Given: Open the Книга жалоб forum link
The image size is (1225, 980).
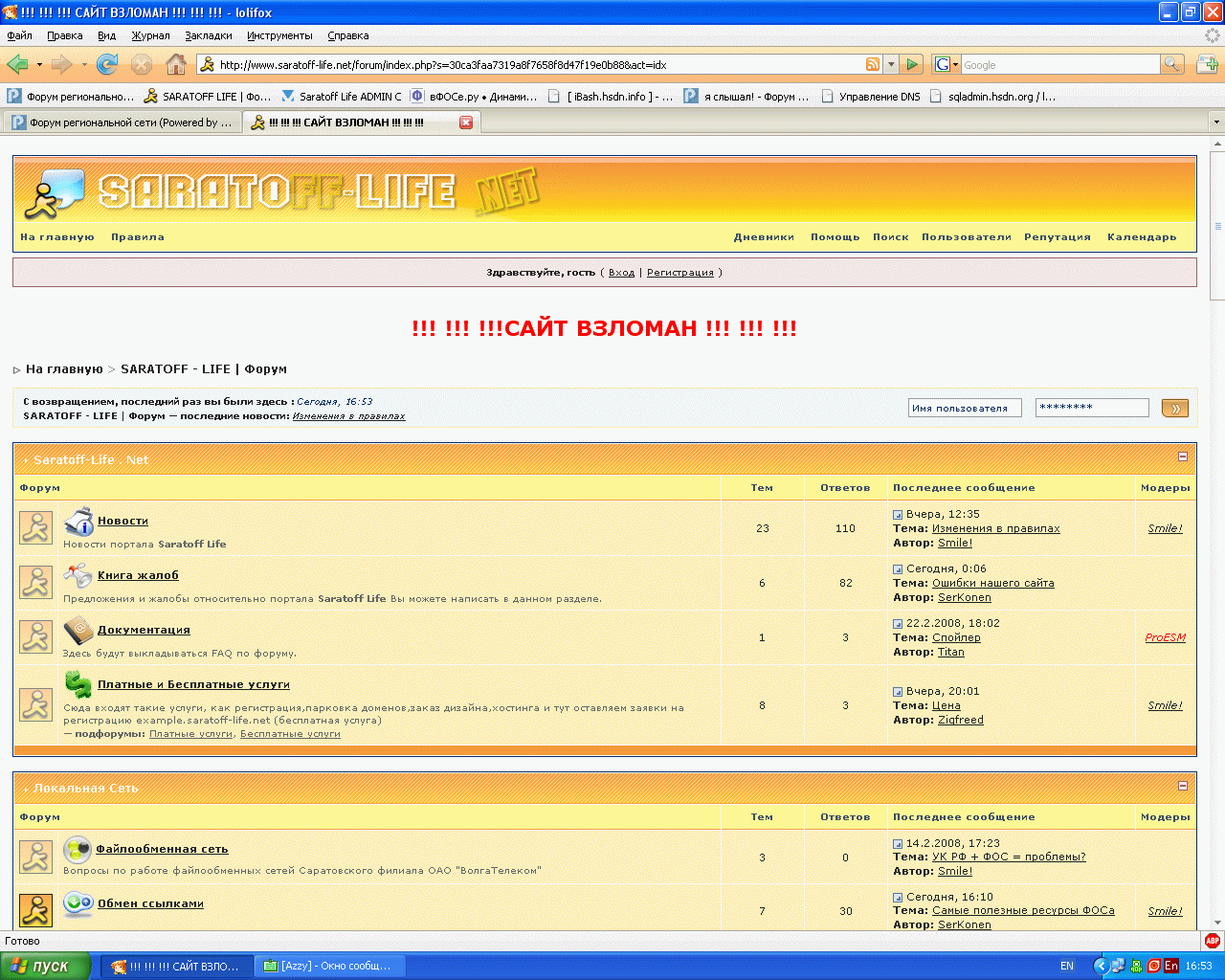Looking at the screenshot, I should pyautogui.click(x=138, y=575).
